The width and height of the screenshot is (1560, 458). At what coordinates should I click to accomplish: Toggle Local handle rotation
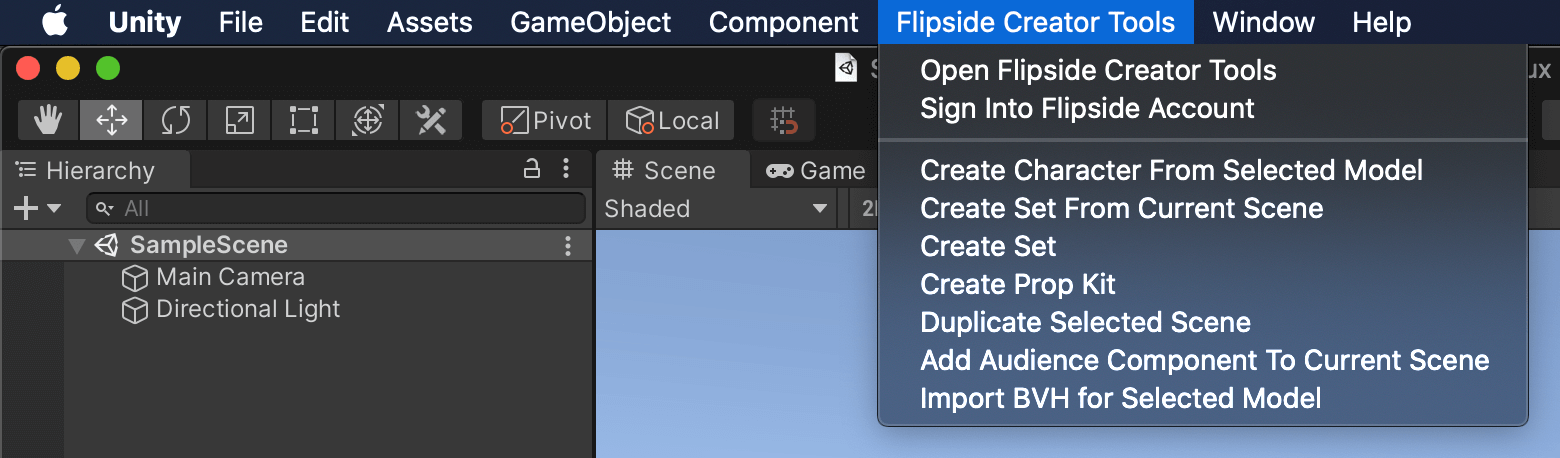pos(671,121)
